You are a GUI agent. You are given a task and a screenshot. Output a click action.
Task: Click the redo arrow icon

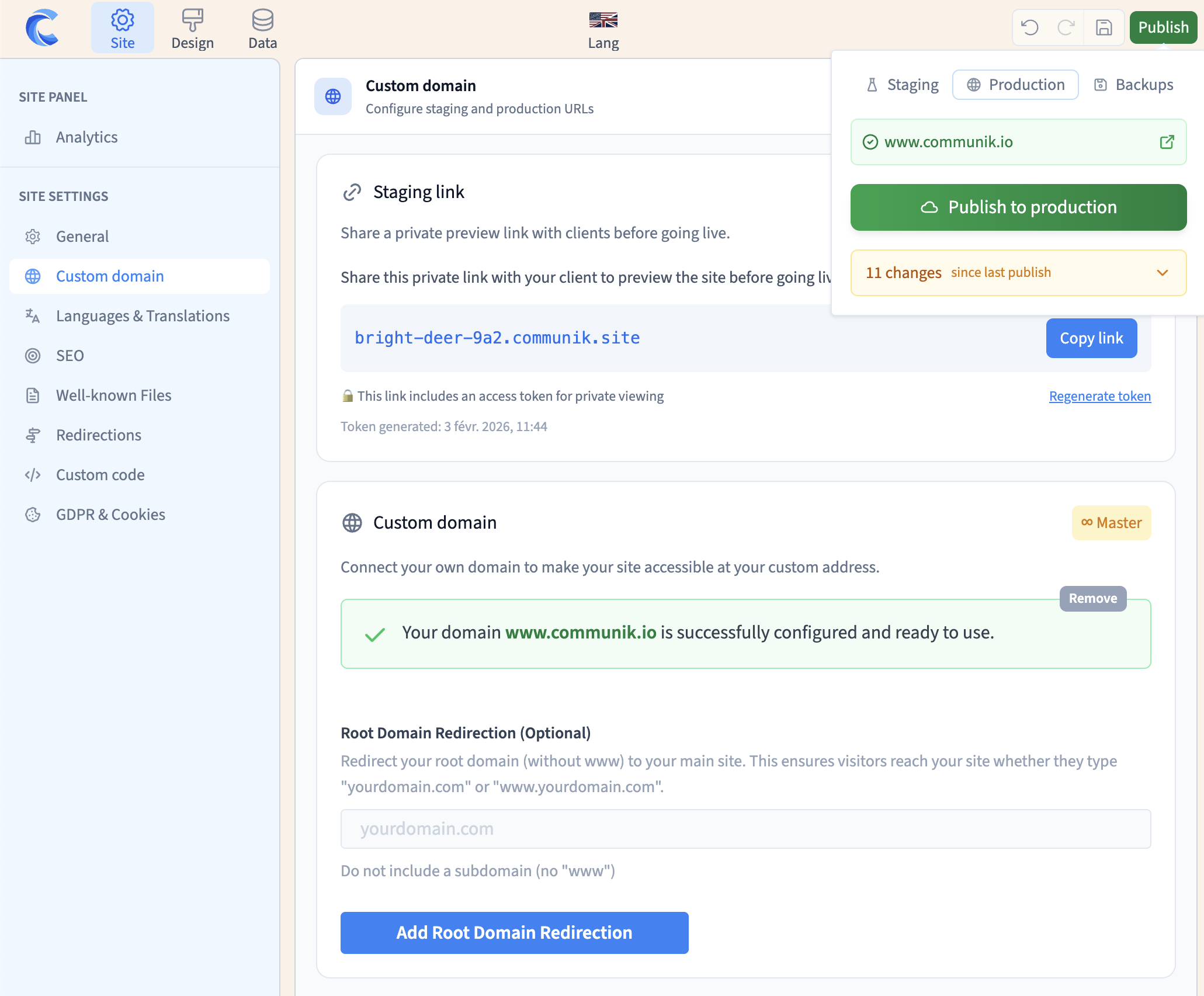tap(1066, 27)
